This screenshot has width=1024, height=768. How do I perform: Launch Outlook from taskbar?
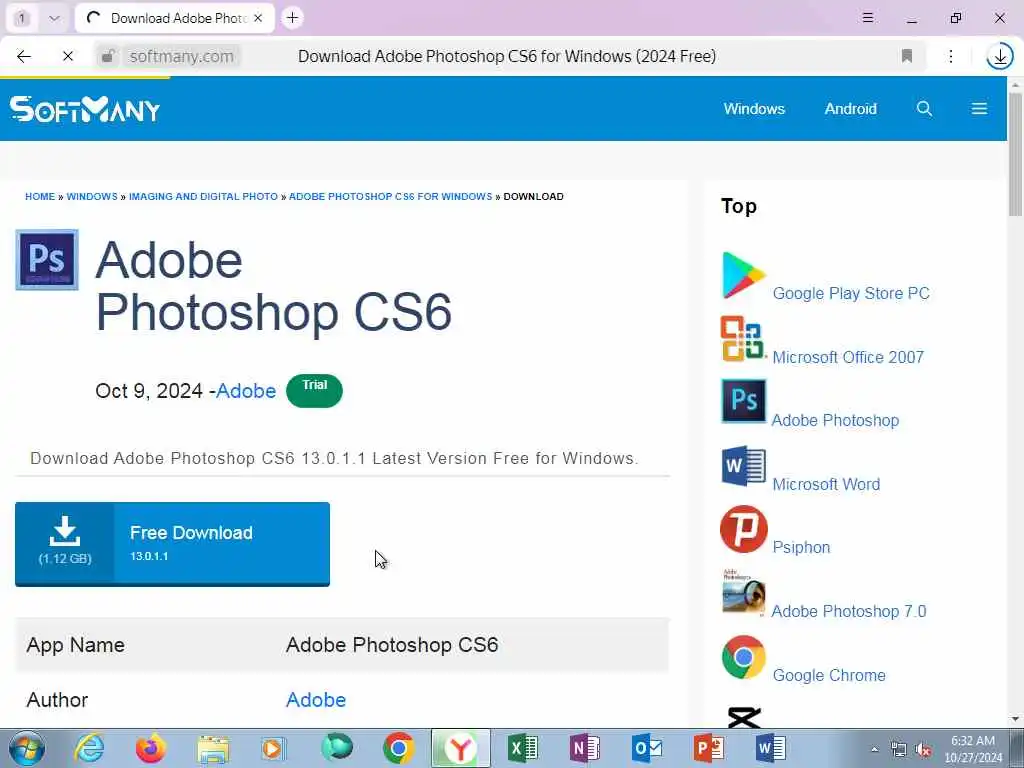pyautogui.click(x=647, y=748)
